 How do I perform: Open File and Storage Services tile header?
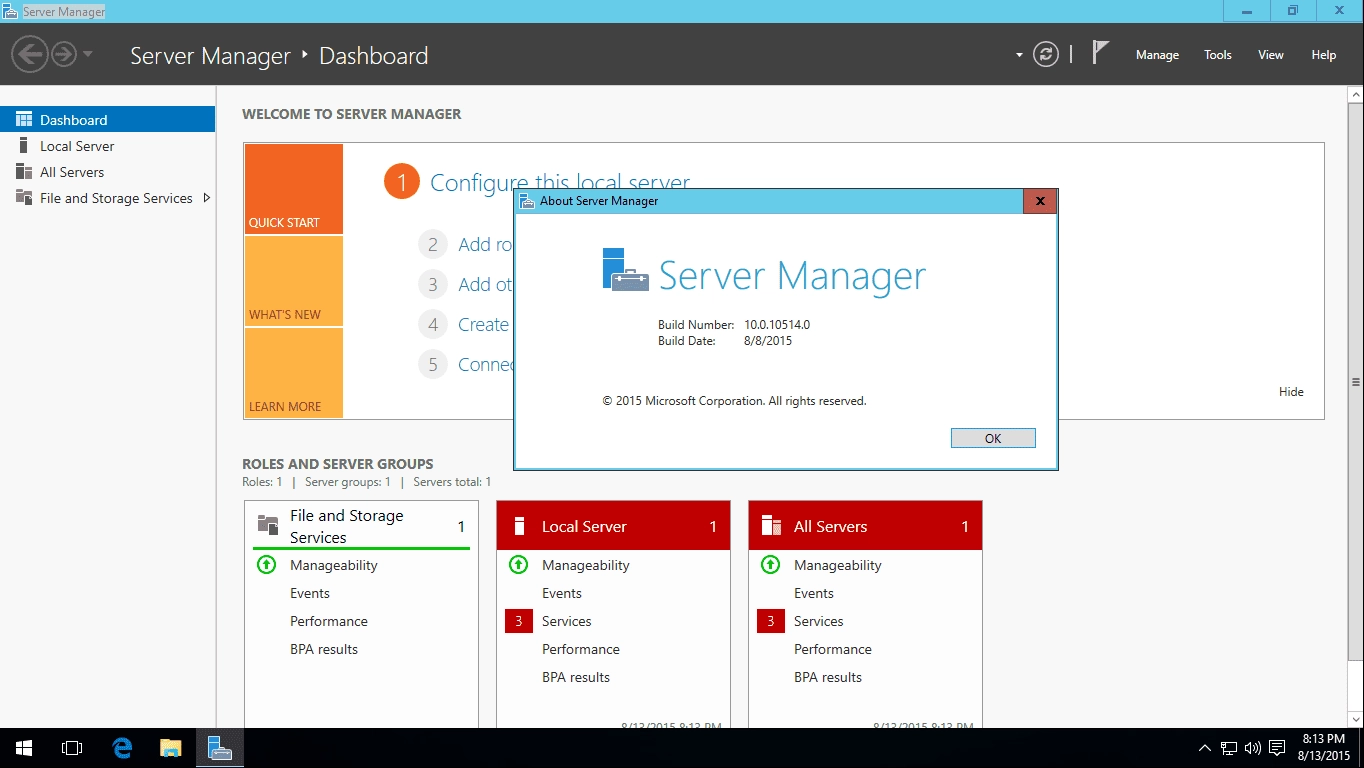point(361,526)
